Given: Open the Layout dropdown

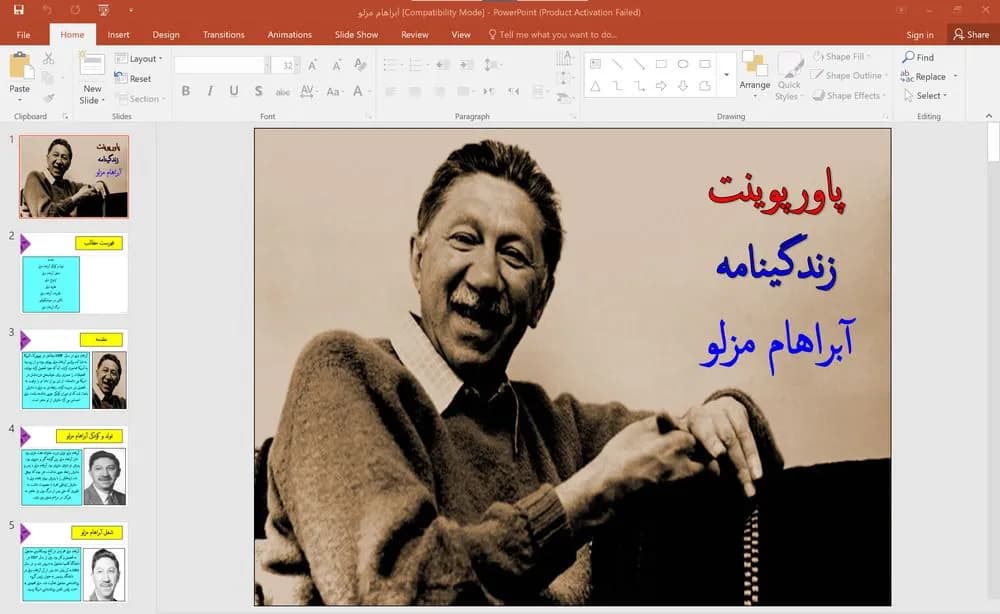Looking at the screenshot, I should [139, 59].
